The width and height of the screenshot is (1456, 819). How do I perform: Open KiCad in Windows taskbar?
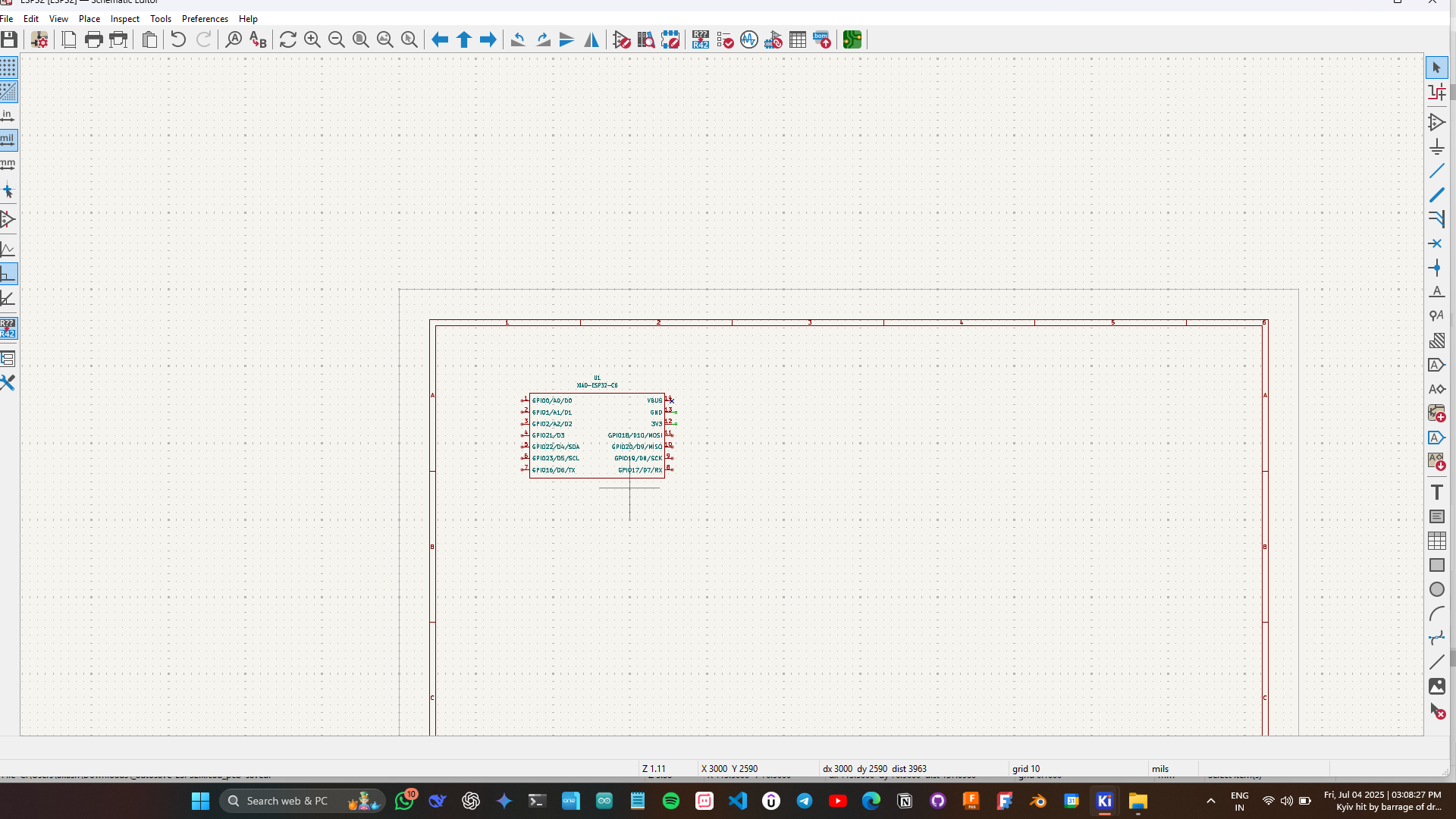point(1104,801)
